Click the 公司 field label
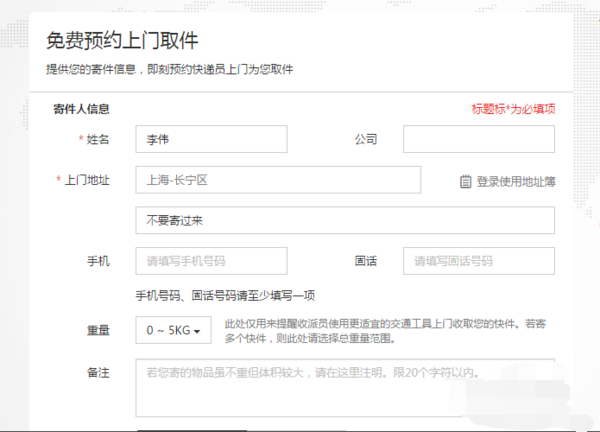Image resolution: width=600 pixels, height=432 pixels. (366, 139)
